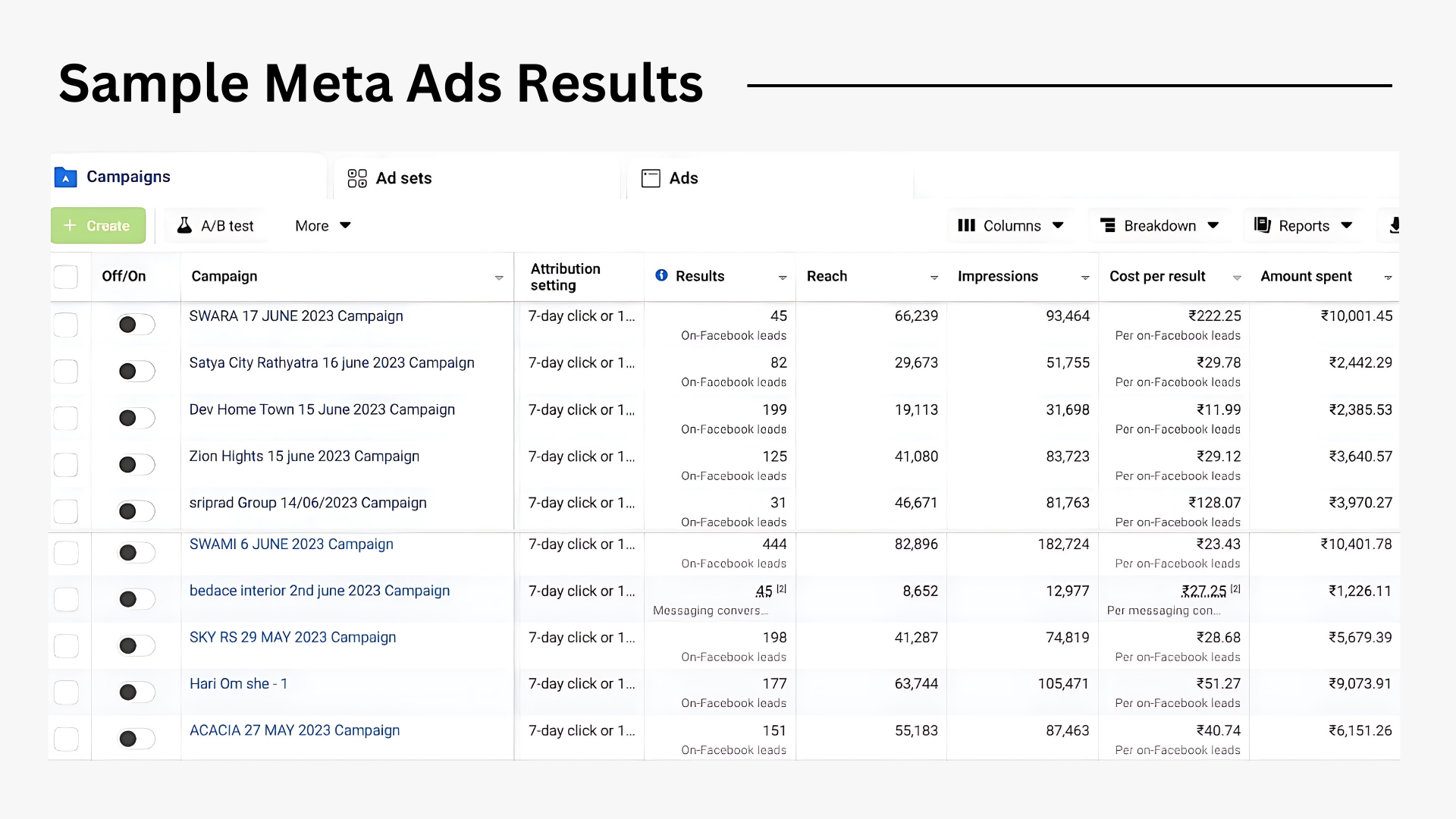The height and width of the screenshot is (819, 1456).
Task: Click the Ad sets grid icon
Action: [x=357, y=178]
